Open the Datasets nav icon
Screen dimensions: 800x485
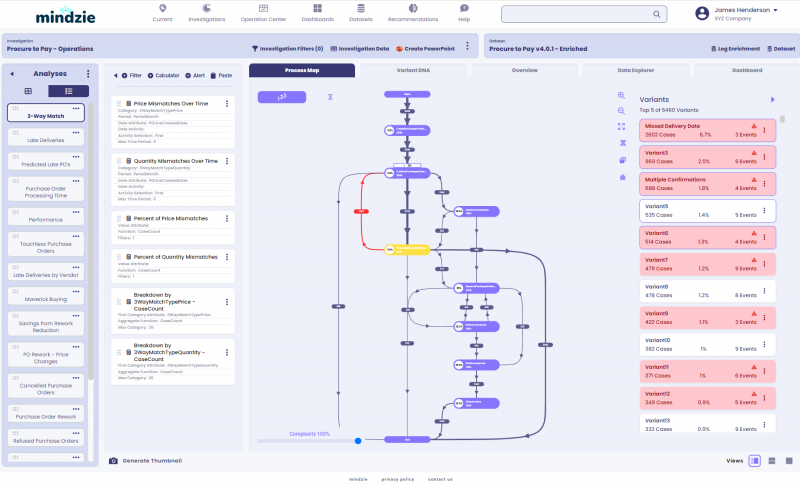tap(361, 8)
